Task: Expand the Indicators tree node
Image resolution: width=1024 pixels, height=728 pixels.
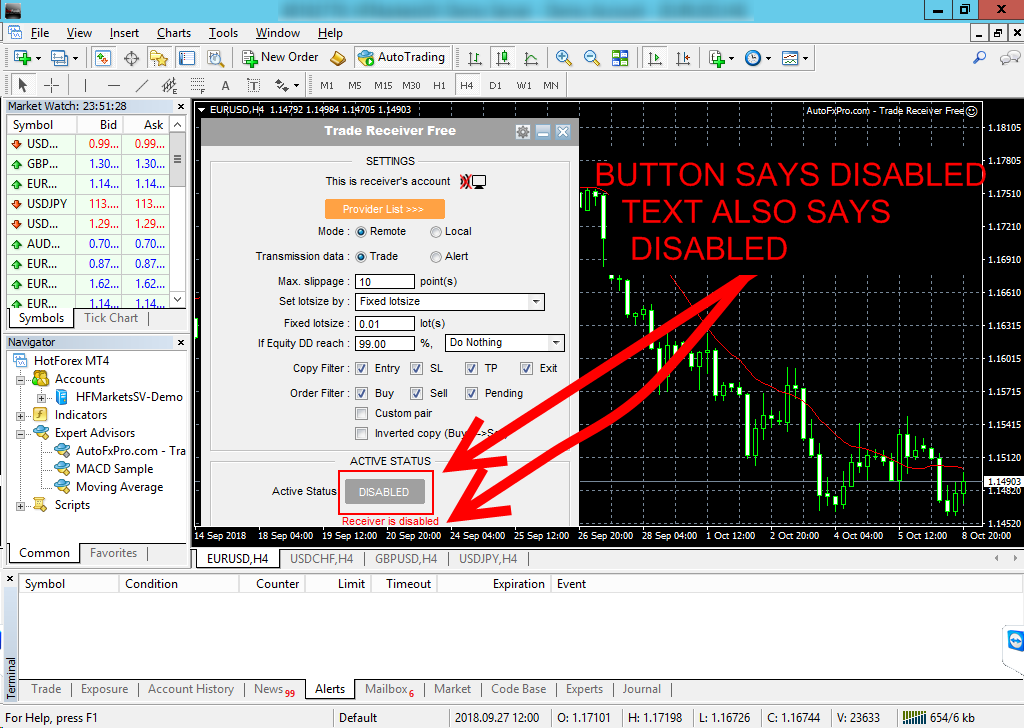Action: [20, 416]
